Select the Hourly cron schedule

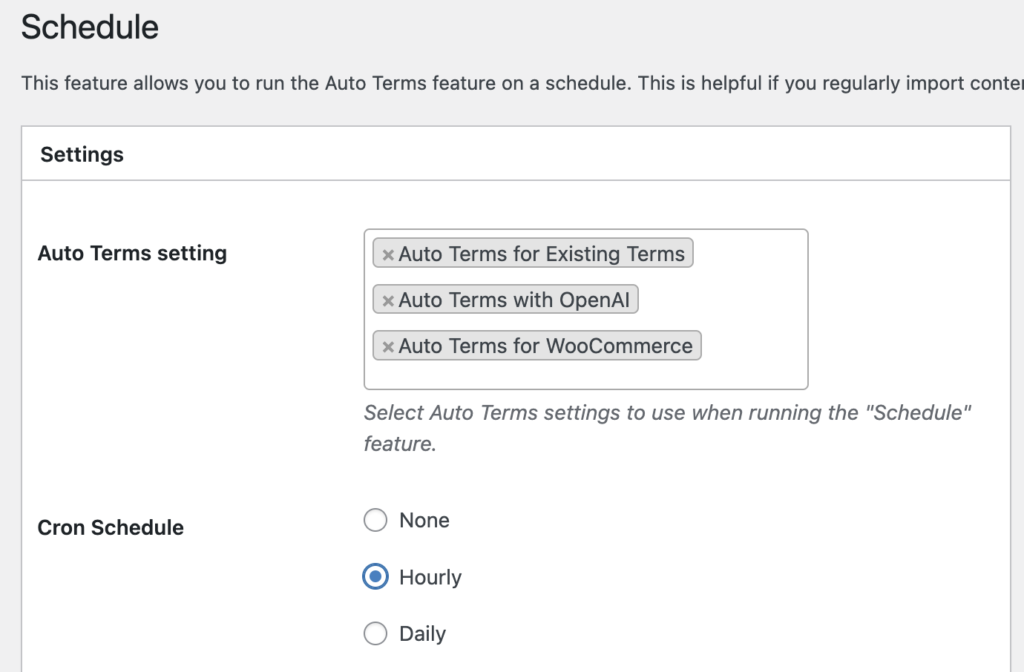point(375,577)
